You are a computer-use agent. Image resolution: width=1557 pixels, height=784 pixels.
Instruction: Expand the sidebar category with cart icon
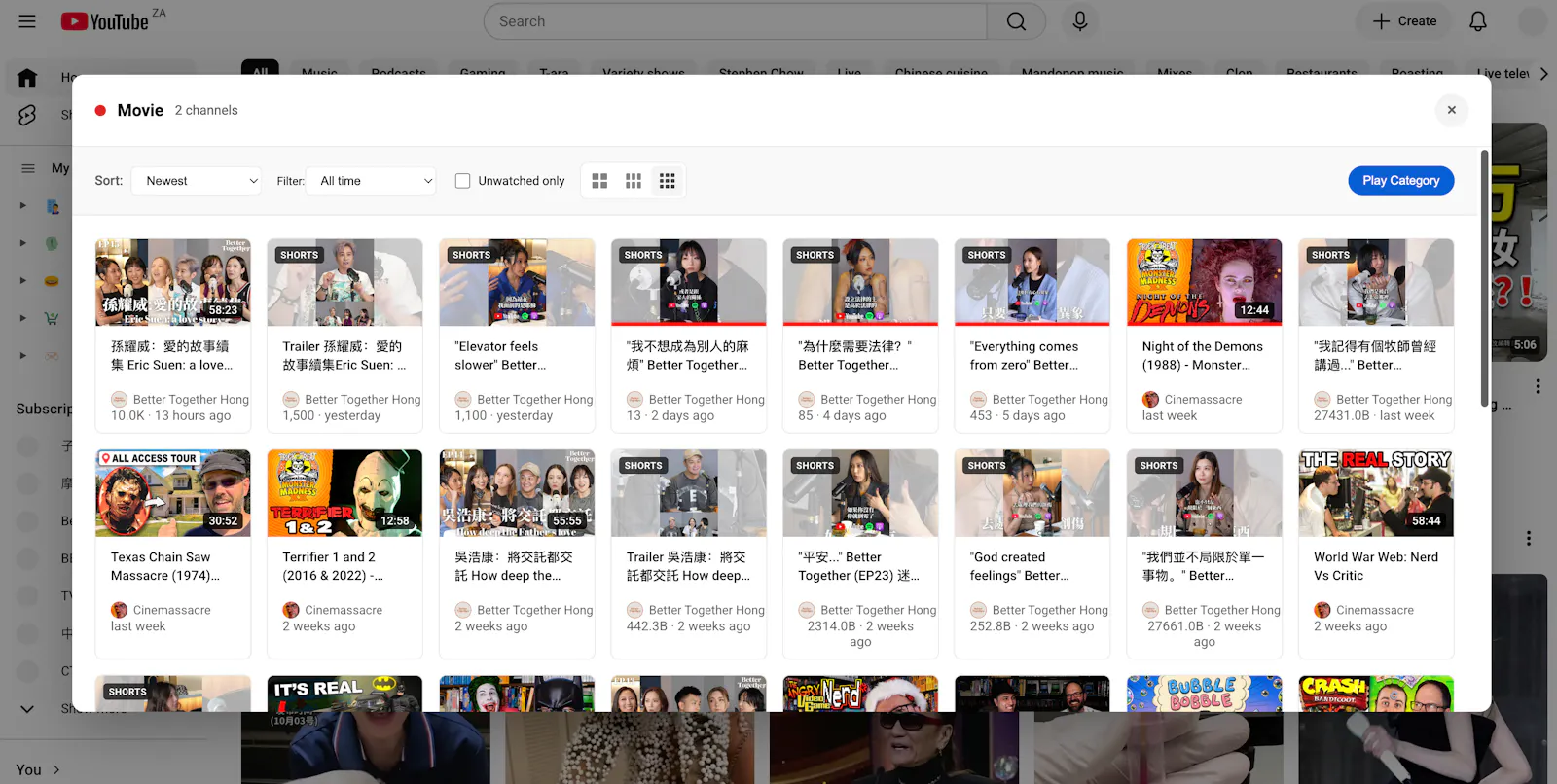point(22,318)
